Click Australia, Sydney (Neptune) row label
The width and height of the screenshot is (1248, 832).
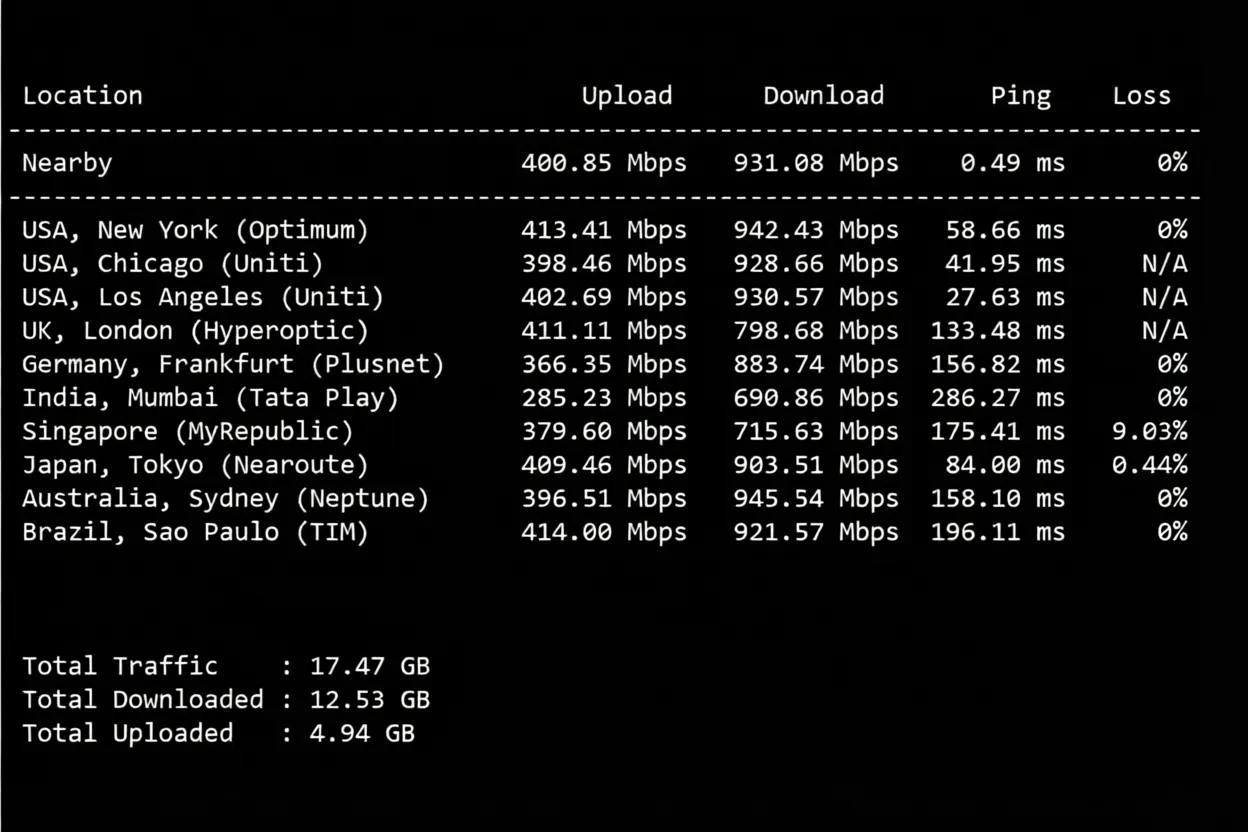(226, 499)
